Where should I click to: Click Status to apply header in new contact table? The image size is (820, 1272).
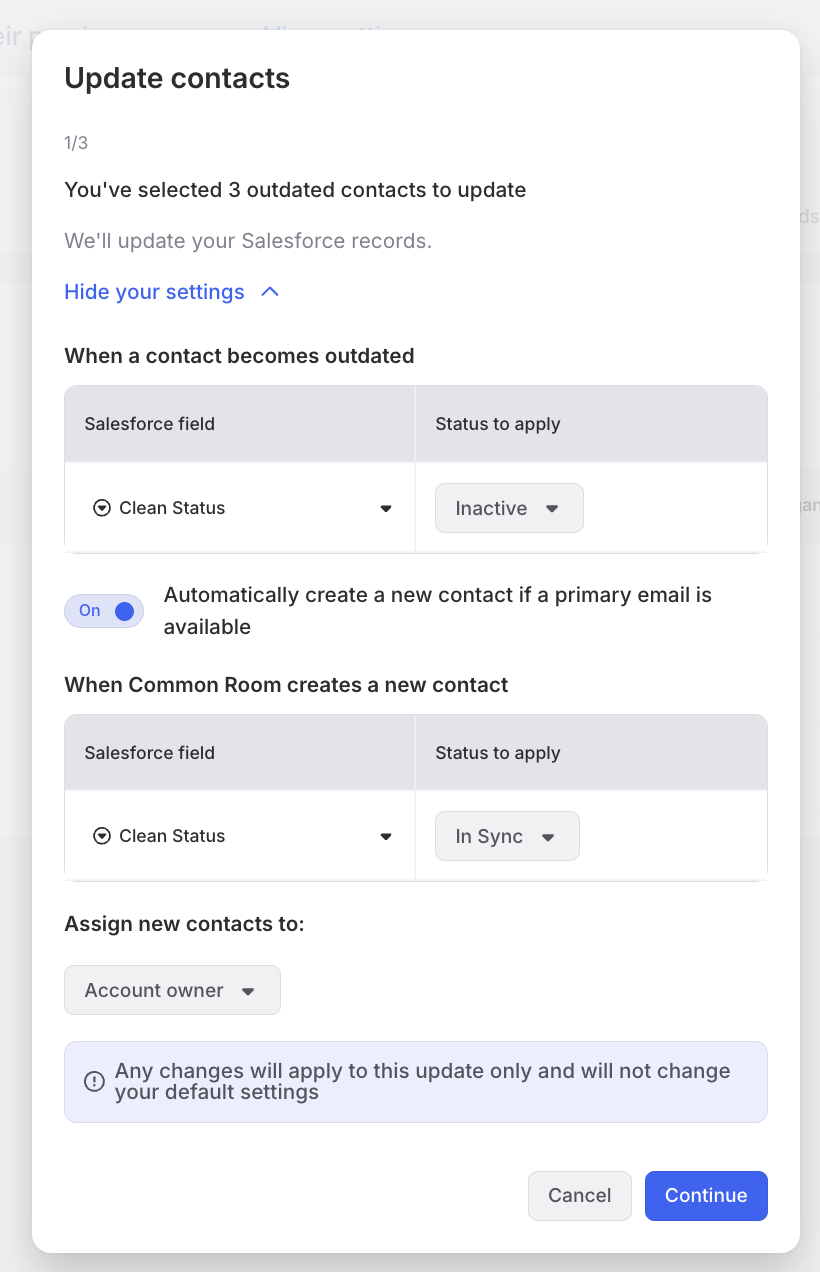[x=498, y=753]
